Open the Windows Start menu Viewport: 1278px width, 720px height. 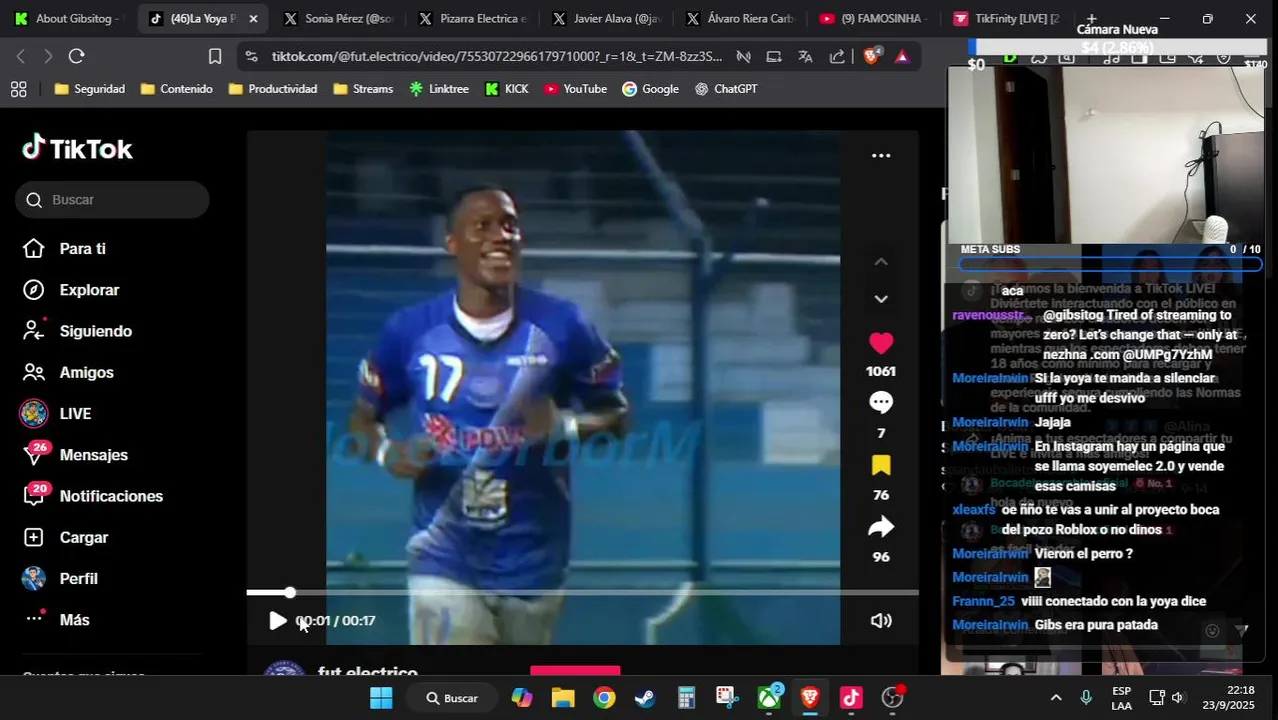click(381, 698)
